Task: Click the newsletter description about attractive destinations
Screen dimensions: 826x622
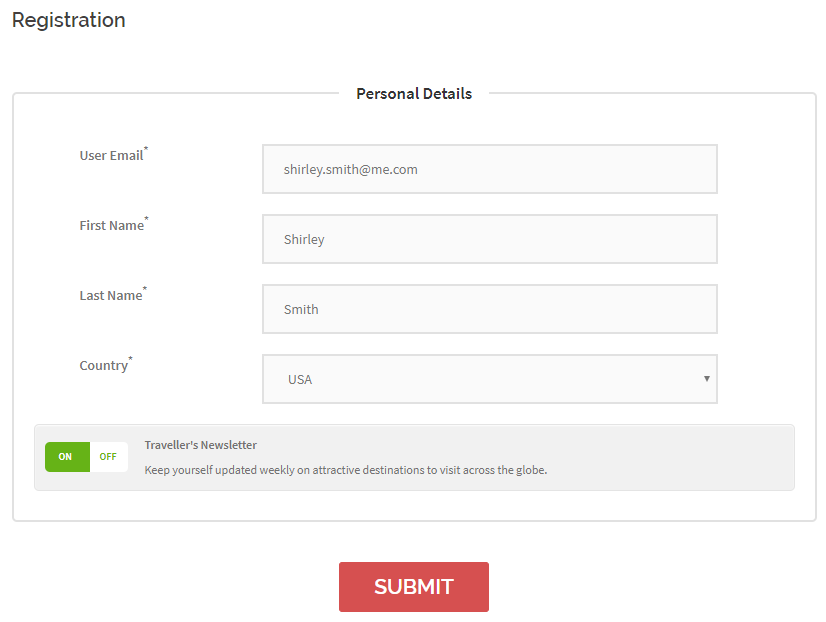Action: click(346, 470)
